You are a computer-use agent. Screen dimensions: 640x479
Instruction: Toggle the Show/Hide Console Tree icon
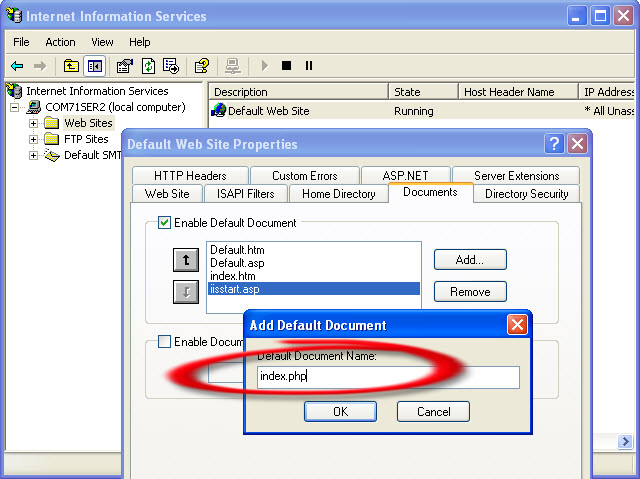tap(95, 66)
